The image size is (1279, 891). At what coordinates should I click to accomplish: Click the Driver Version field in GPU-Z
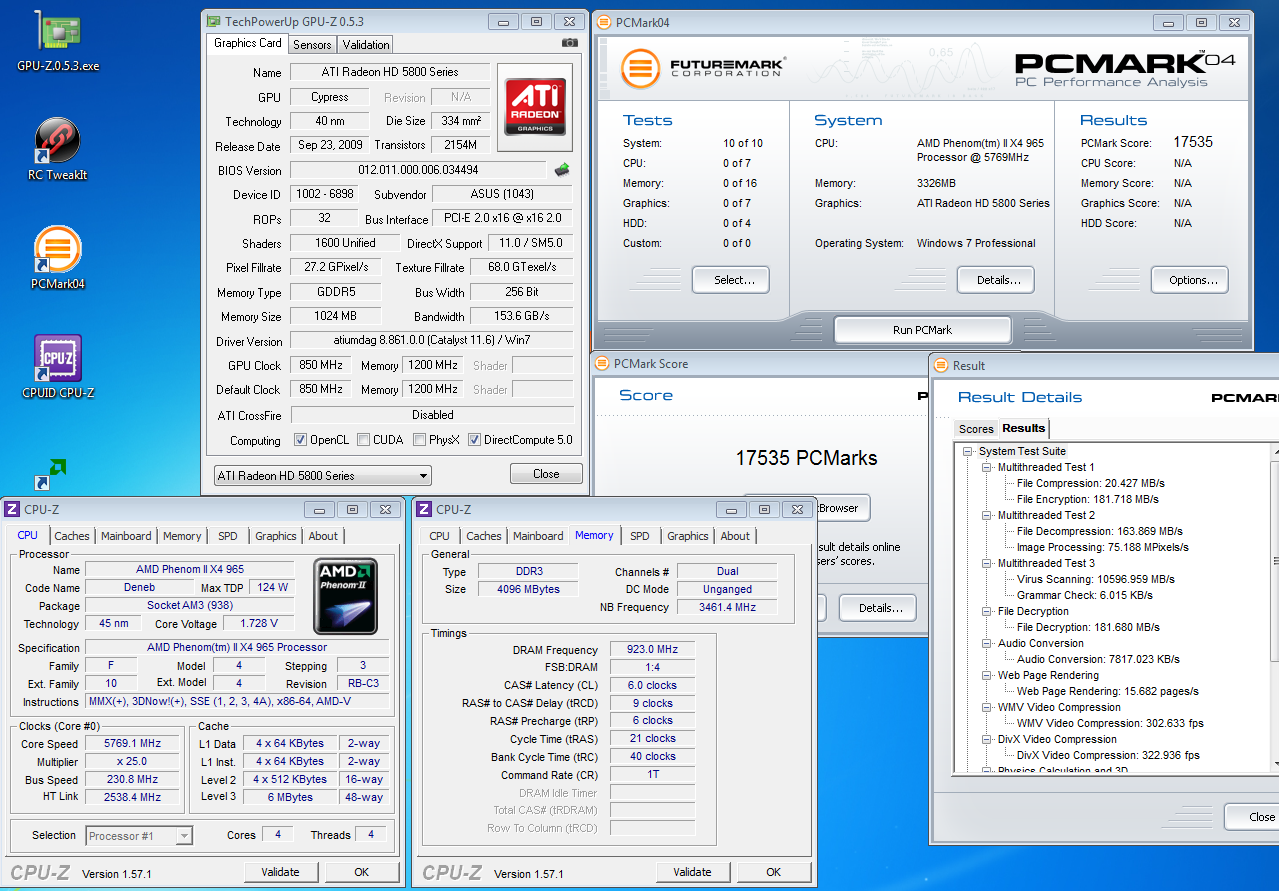[432, 341]
